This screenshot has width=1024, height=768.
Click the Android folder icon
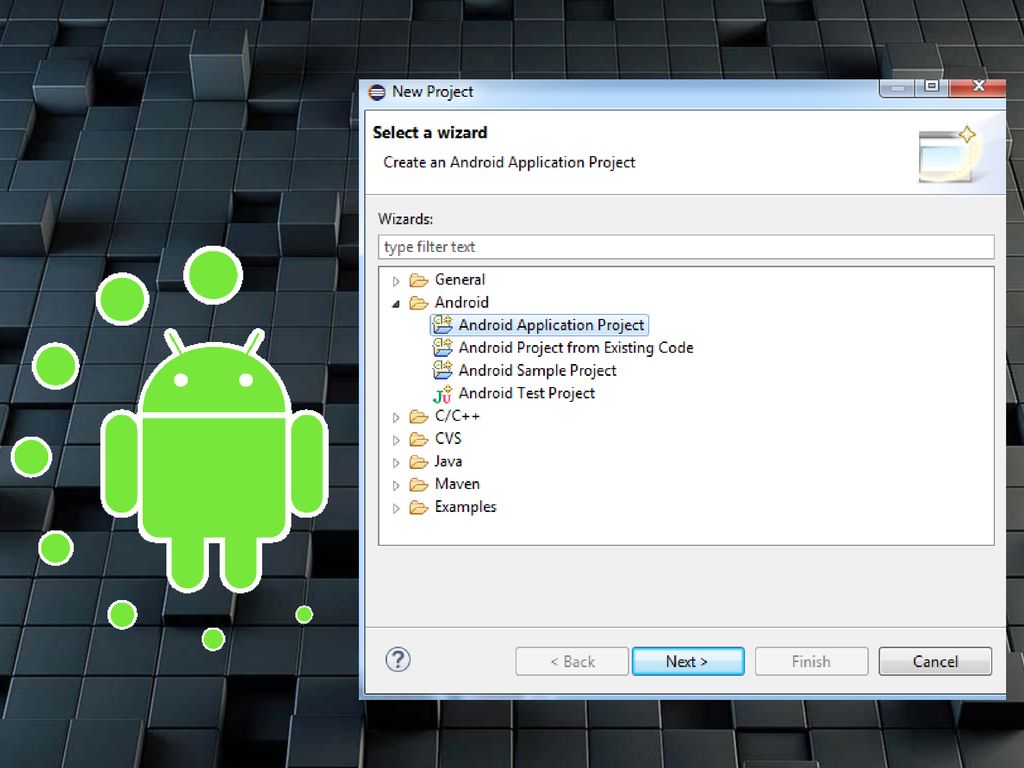tap(419, 303)
